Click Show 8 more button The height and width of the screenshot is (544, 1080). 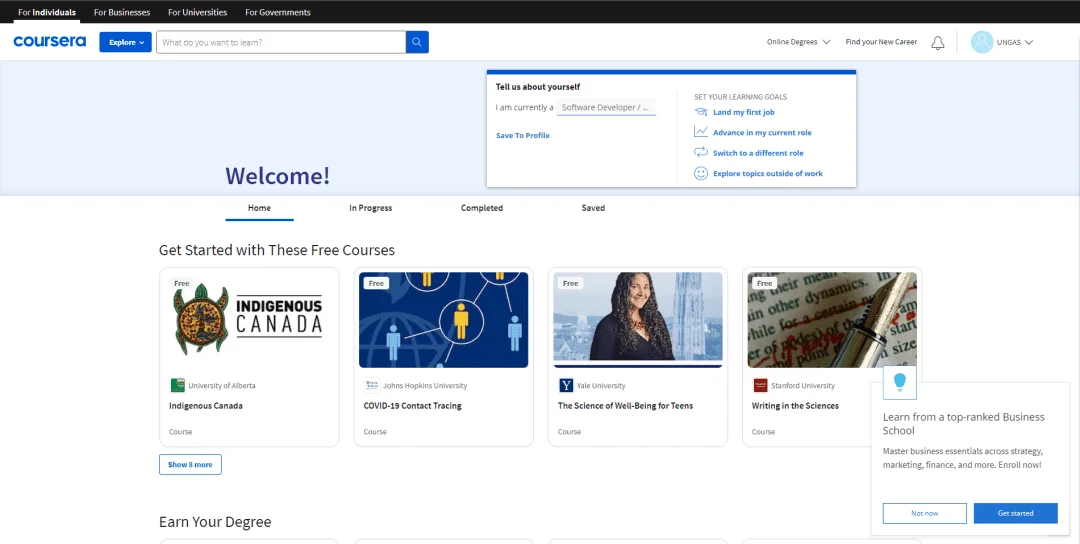[190, 465]
